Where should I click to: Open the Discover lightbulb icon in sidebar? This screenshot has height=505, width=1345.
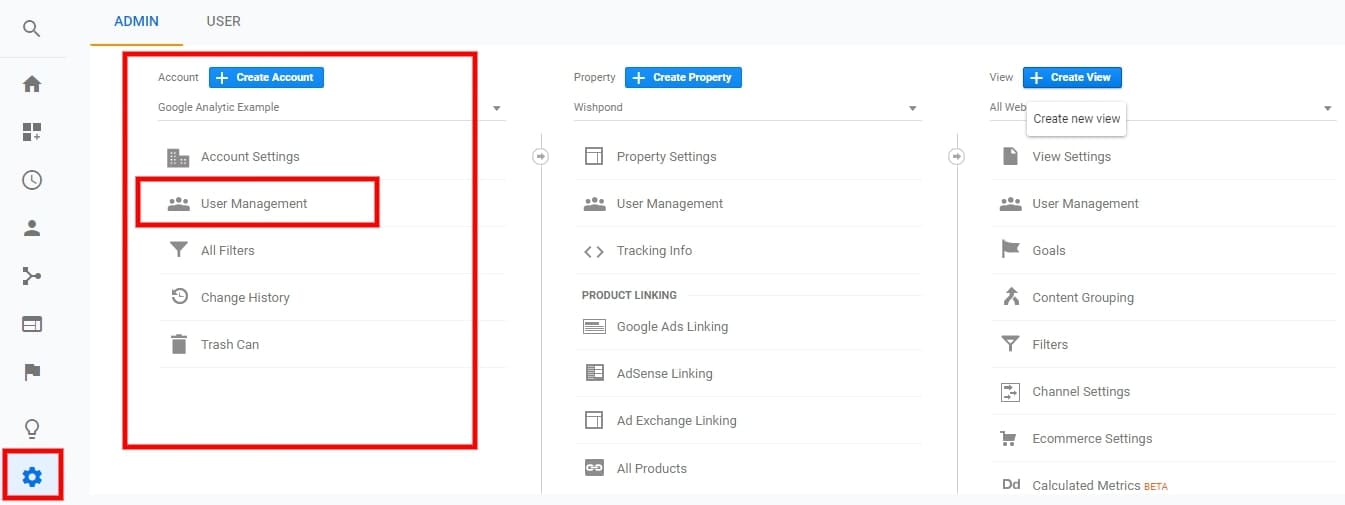(32, 429)
